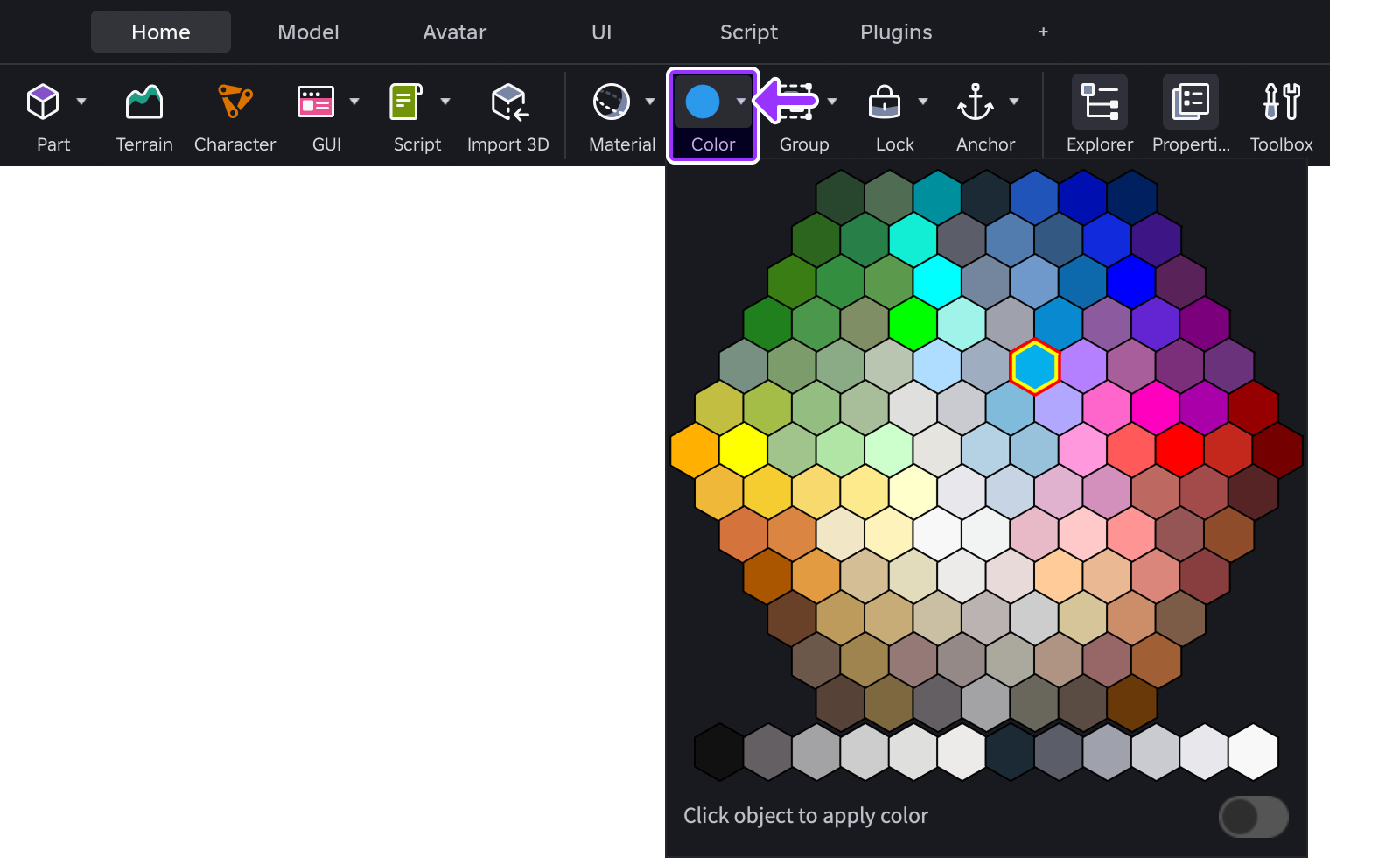Click the Script icon in the toolbar

pos(406,102)
